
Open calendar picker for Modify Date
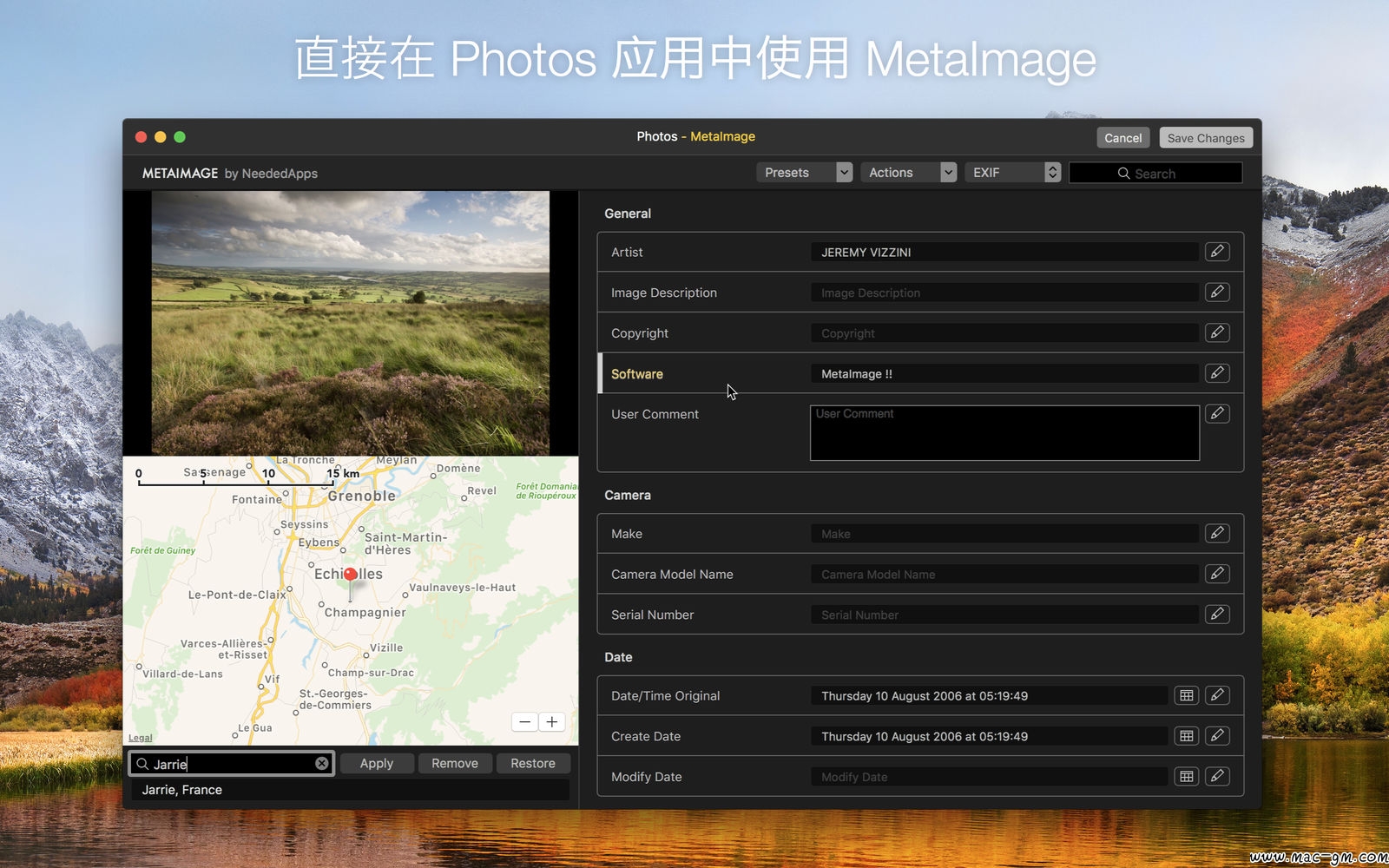[x=1186, y=777]
